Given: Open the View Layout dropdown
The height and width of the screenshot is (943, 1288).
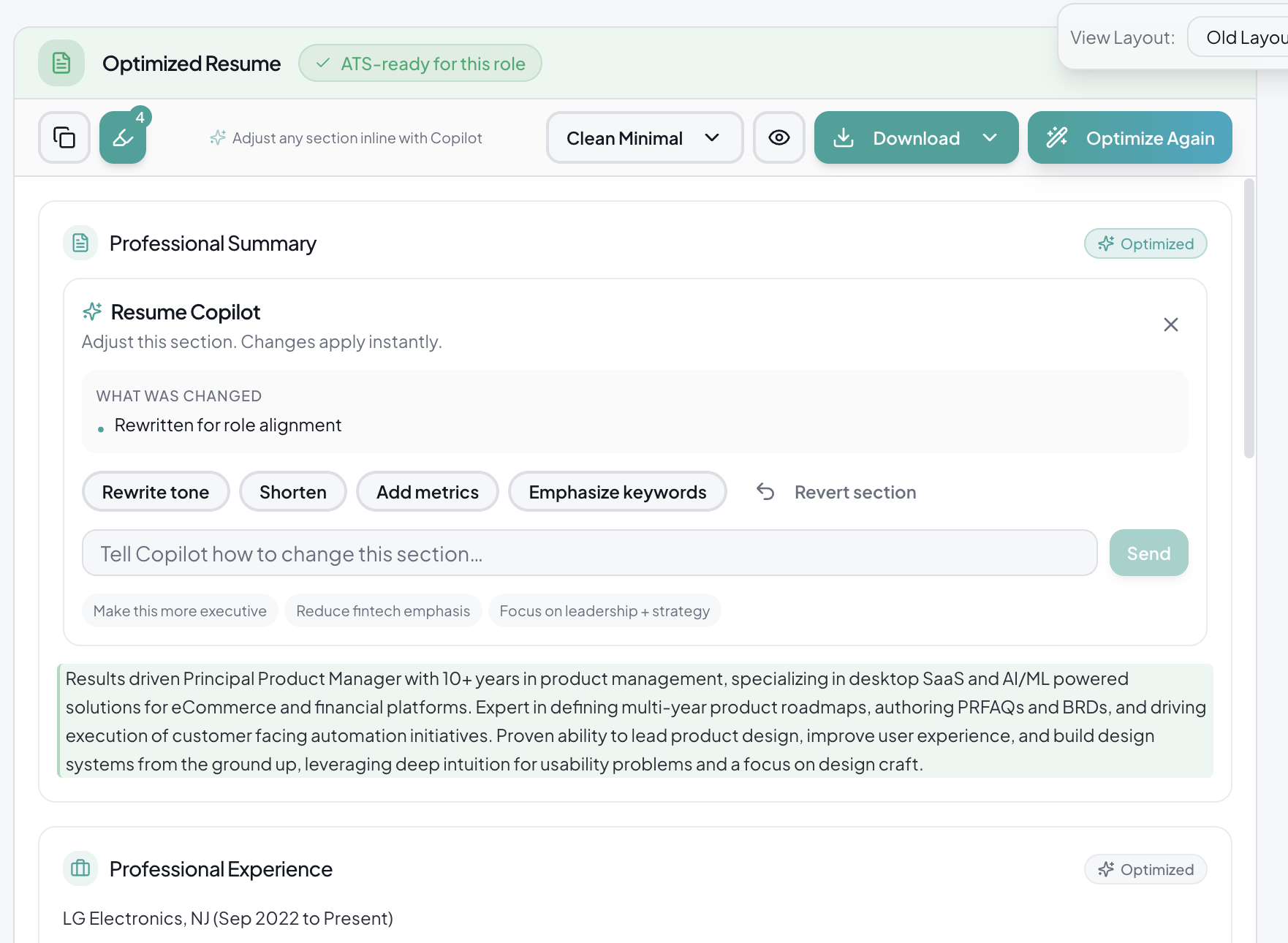Looking at the screenshot, I should coord(1243,37).
